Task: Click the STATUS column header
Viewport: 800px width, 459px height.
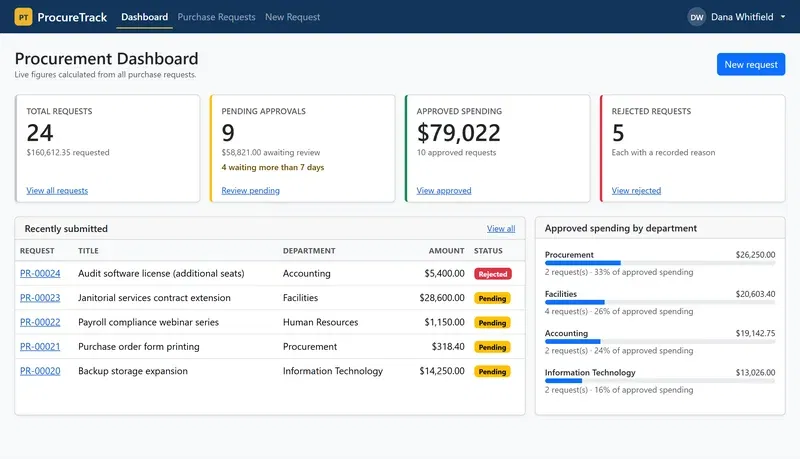Action: click(488, 251)
